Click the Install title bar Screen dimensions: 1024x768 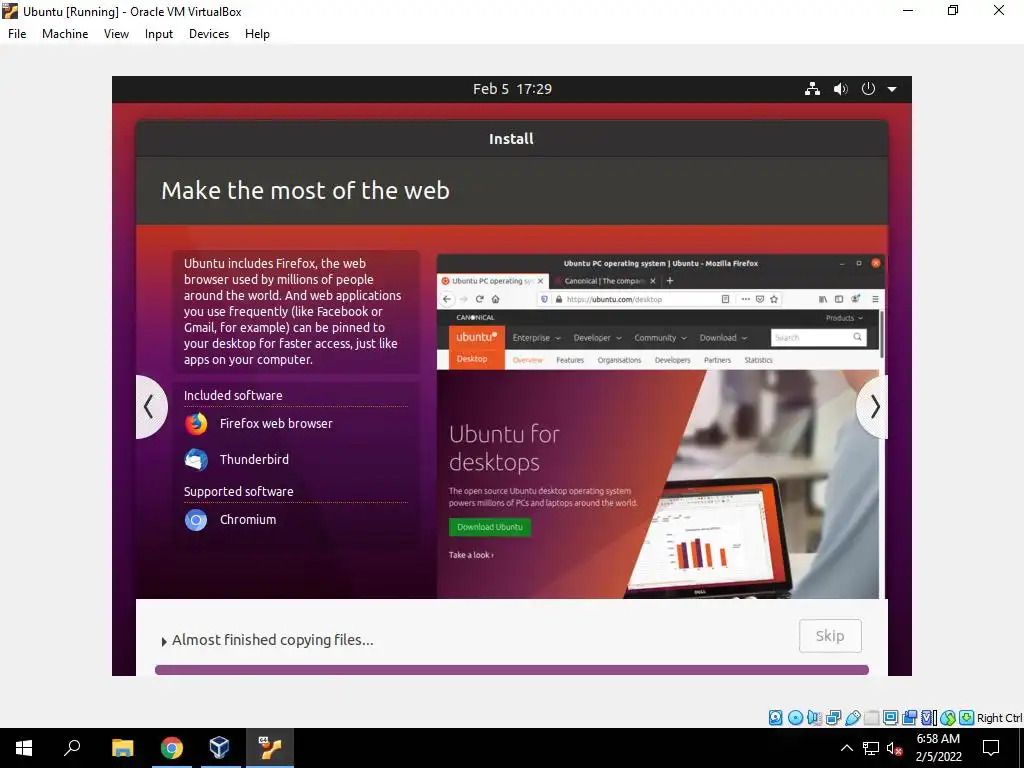coord(511,138)
